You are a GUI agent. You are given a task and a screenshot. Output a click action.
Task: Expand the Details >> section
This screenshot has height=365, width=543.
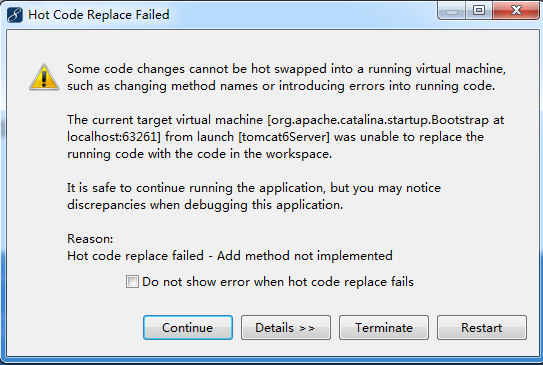(x=286, y=328)
